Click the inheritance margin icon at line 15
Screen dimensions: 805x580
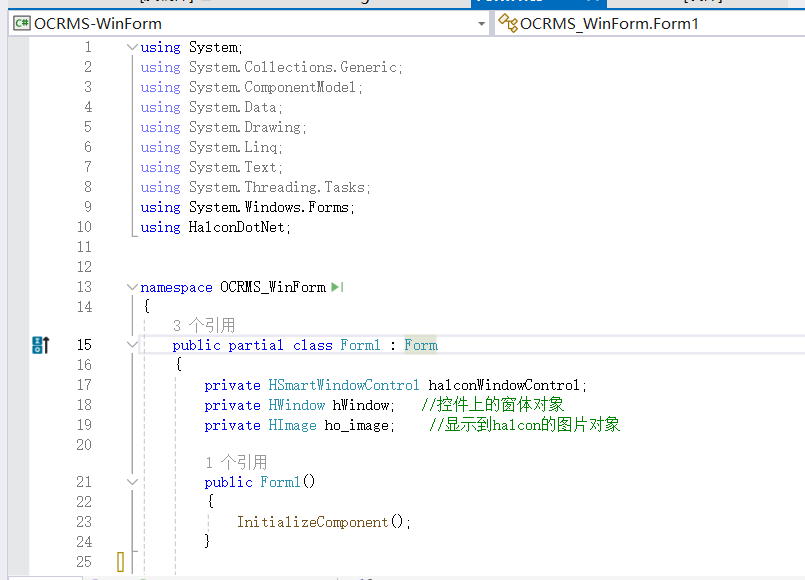pos(40,345)
